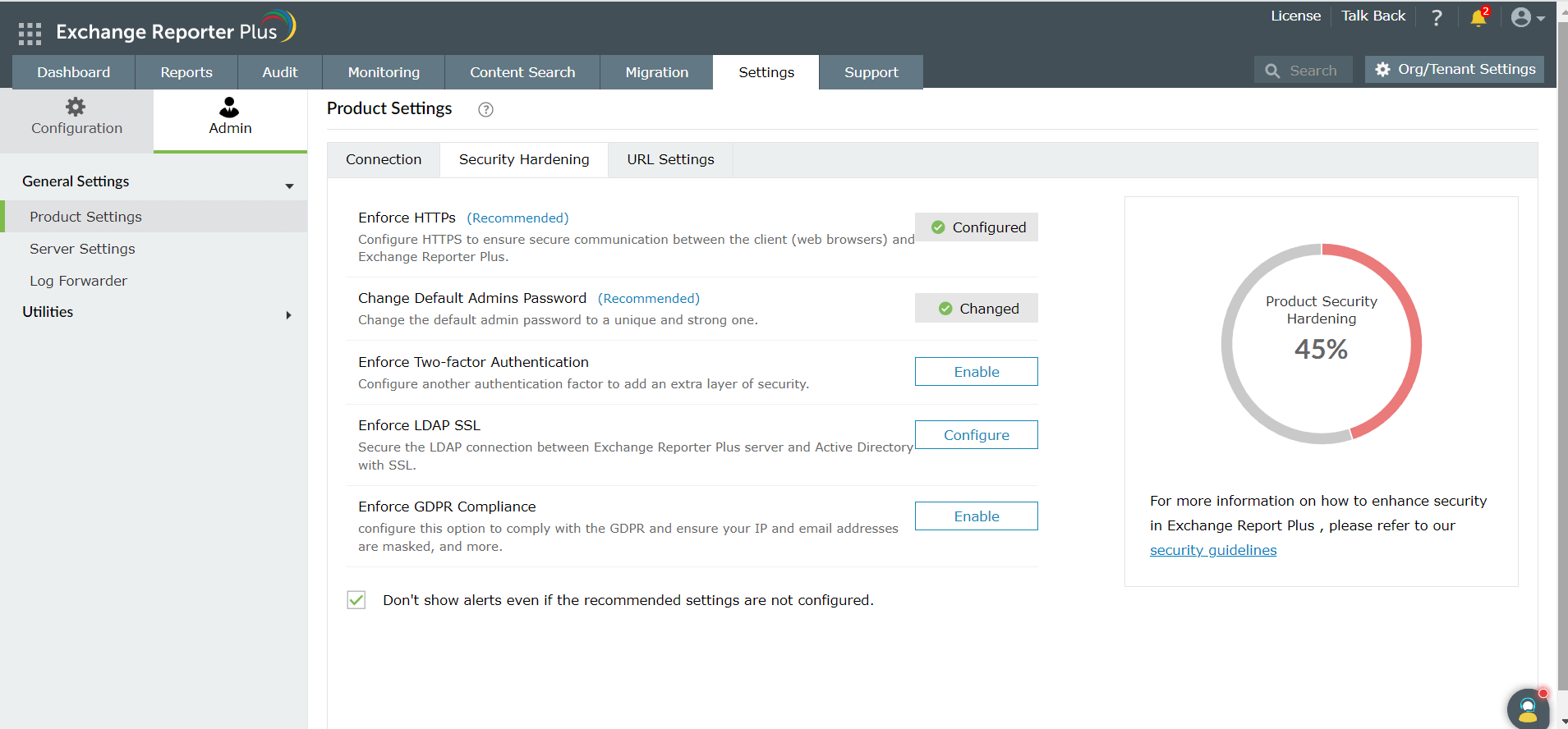The width and height of the screenshot is (1568, 729).
Task: Open the Content Search tab
Action: point(522,72)
